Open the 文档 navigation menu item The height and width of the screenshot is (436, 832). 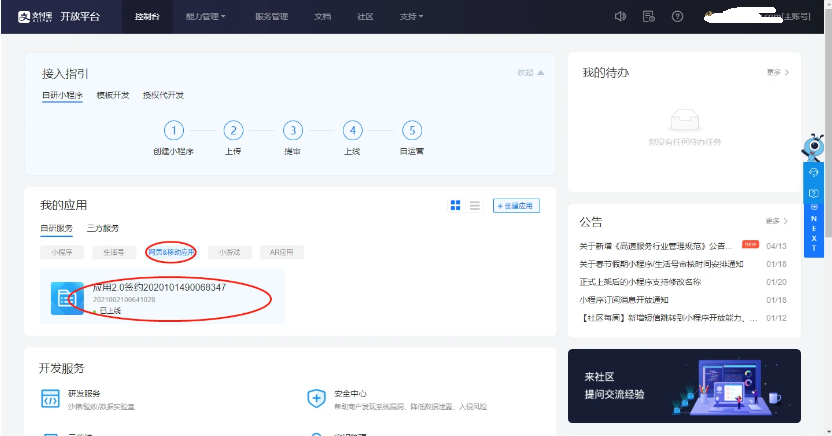pyautogui.click(x=322, y=17)
